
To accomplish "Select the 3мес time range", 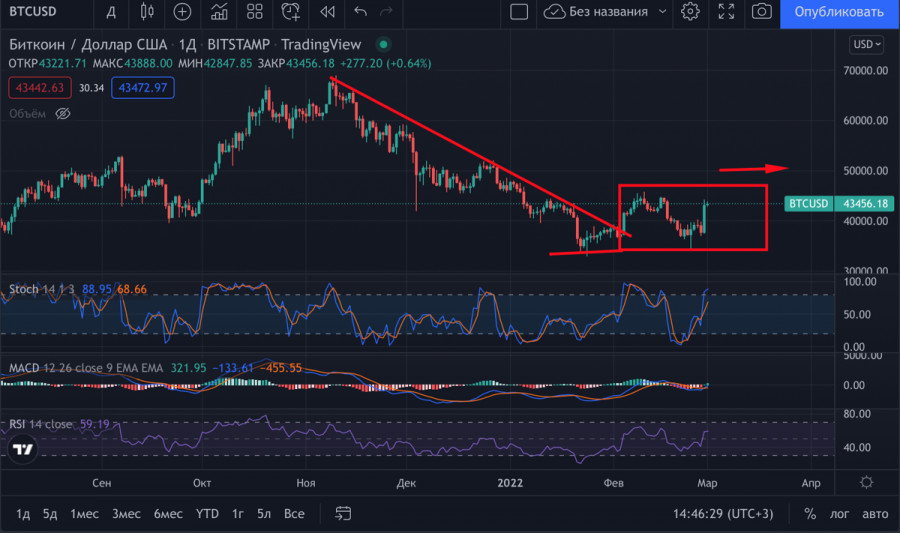I will (x=126, y=513).
